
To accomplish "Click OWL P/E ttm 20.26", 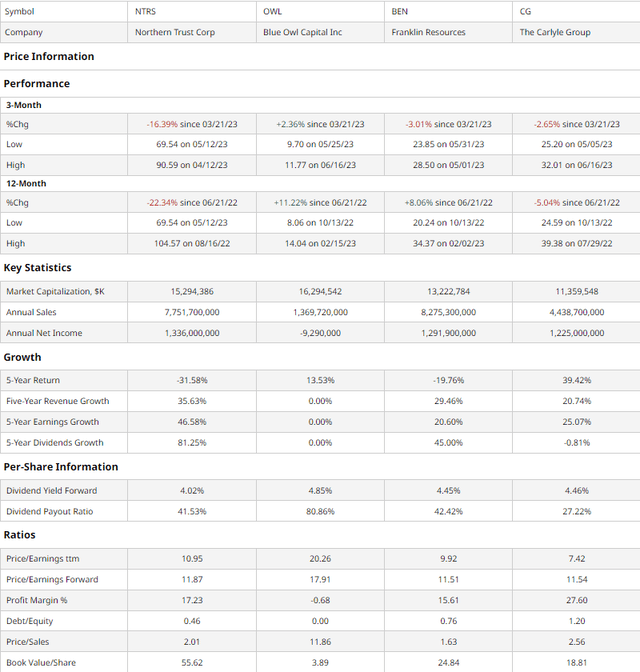I will pyautogui.click(x=320, y=559).
